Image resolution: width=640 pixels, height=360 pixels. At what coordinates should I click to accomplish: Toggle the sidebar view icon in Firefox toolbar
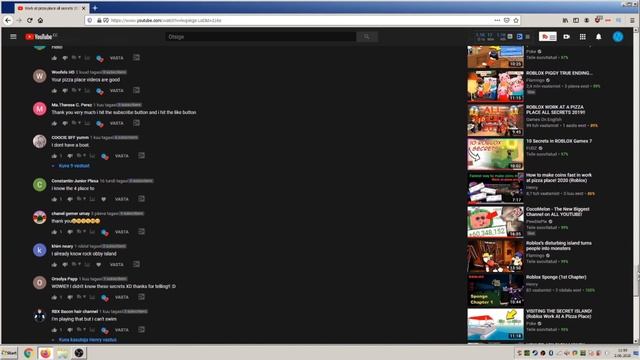point(576,20)
